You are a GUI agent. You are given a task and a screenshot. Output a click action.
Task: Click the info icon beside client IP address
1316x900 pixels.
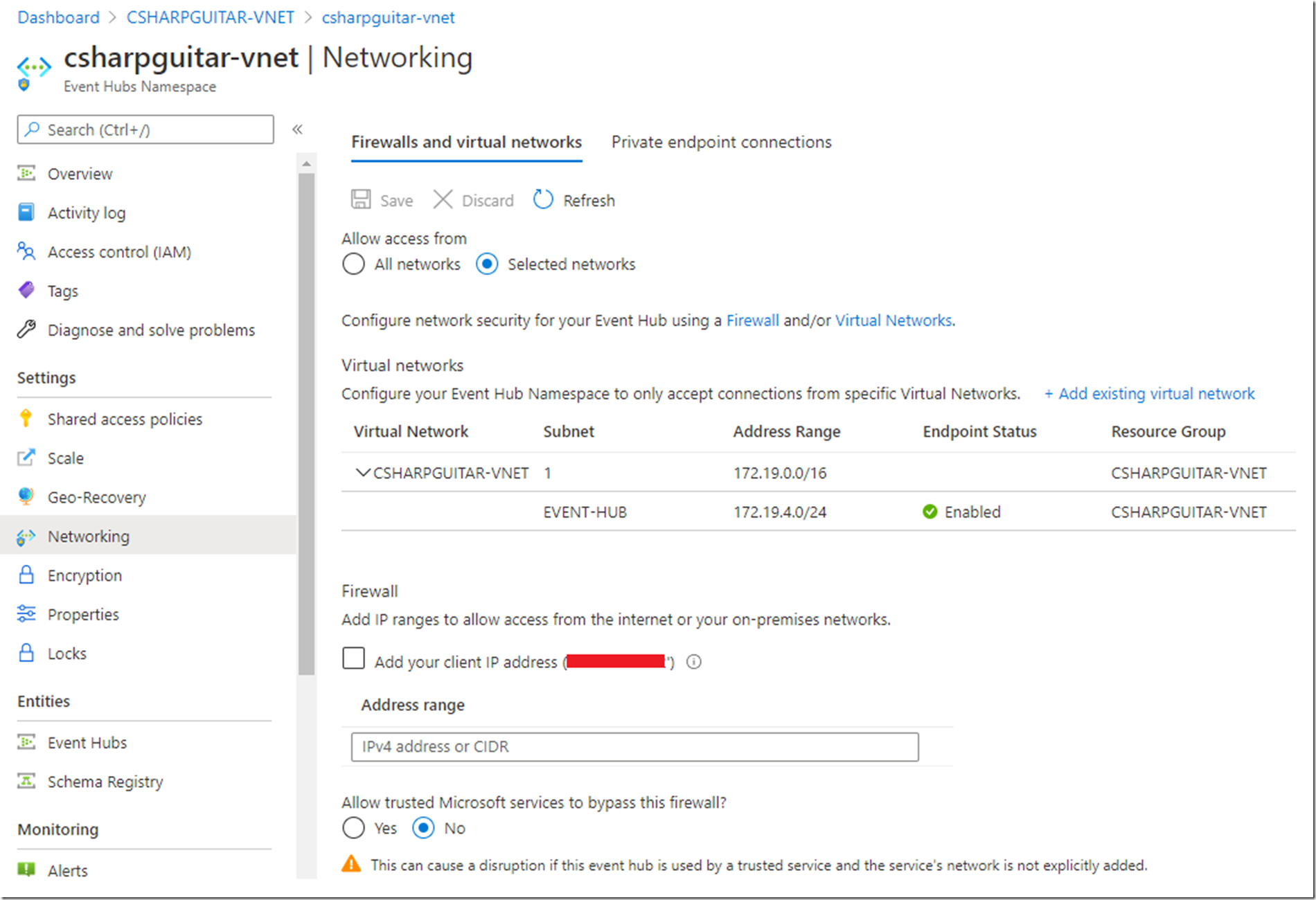coord(693,662)
